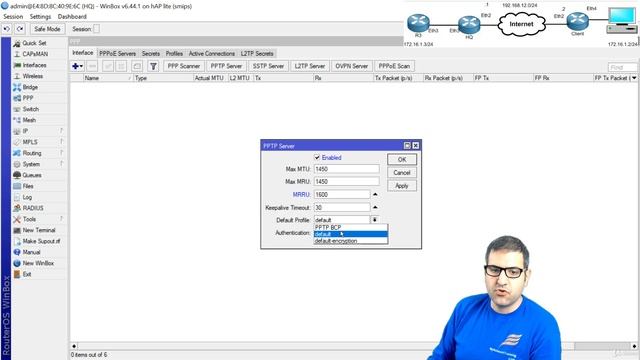Click the Safe Mode button
The height and width of the screenshot is (360, 640).
pos(47,29)
